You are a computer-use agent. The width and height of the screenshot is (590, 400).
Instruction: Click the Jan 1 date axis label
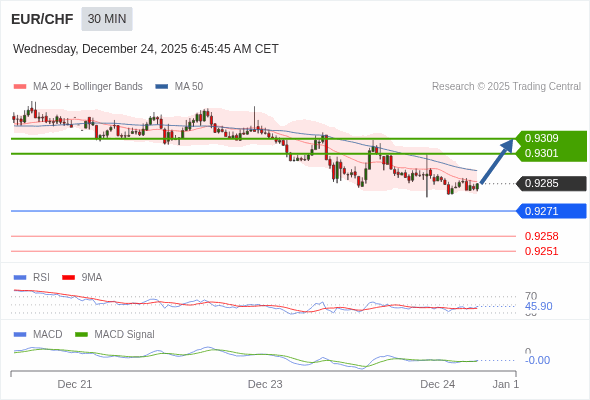(506, 384)
